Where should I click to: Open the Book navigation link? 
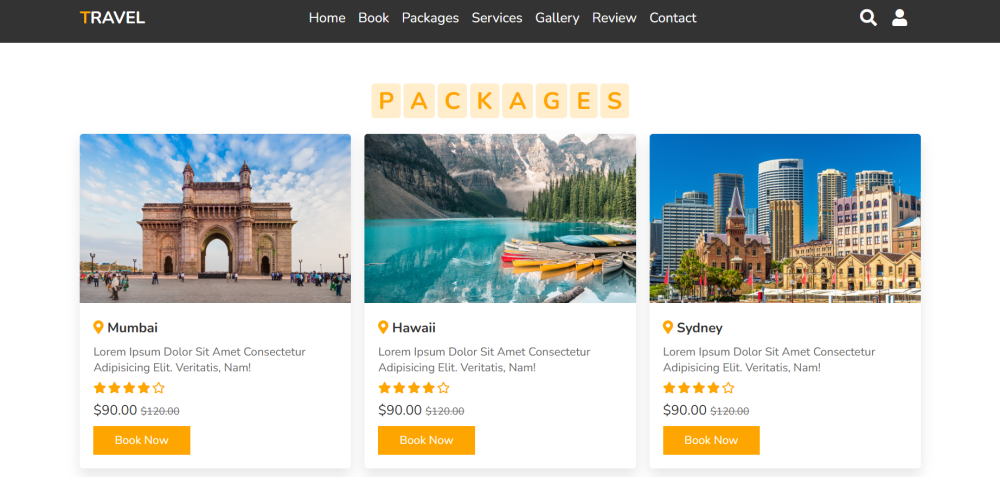pyautogui.click(x=374, y=18)
